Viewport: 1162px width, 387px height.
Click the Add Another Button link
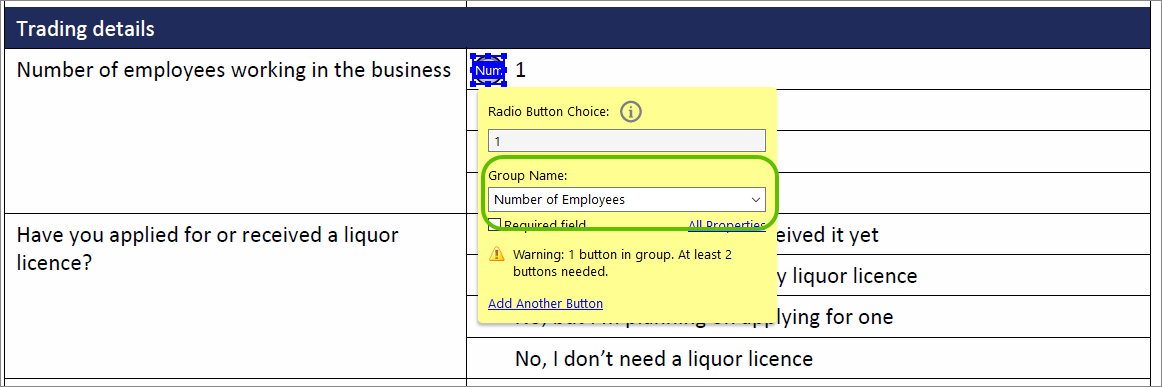545,303
